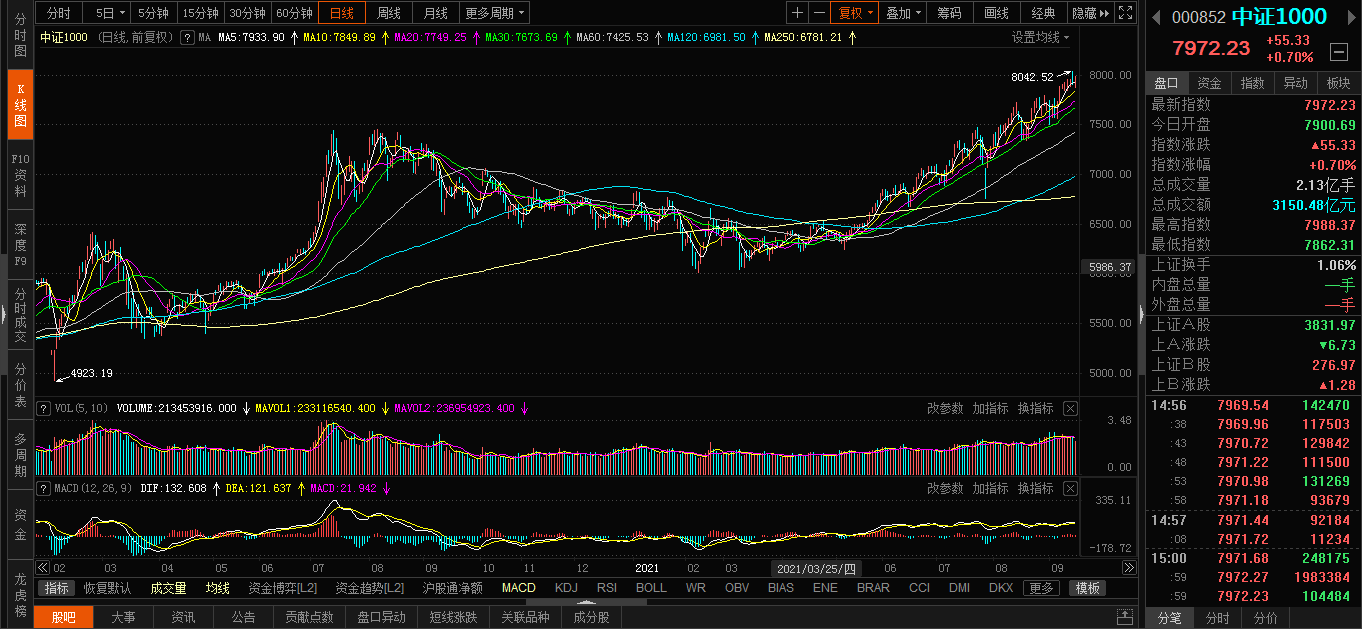The width and height of the screenshot is (1362, 629).
Task: Toggle the 均线 moving average overlay
Action: click(x=217, y=588)
